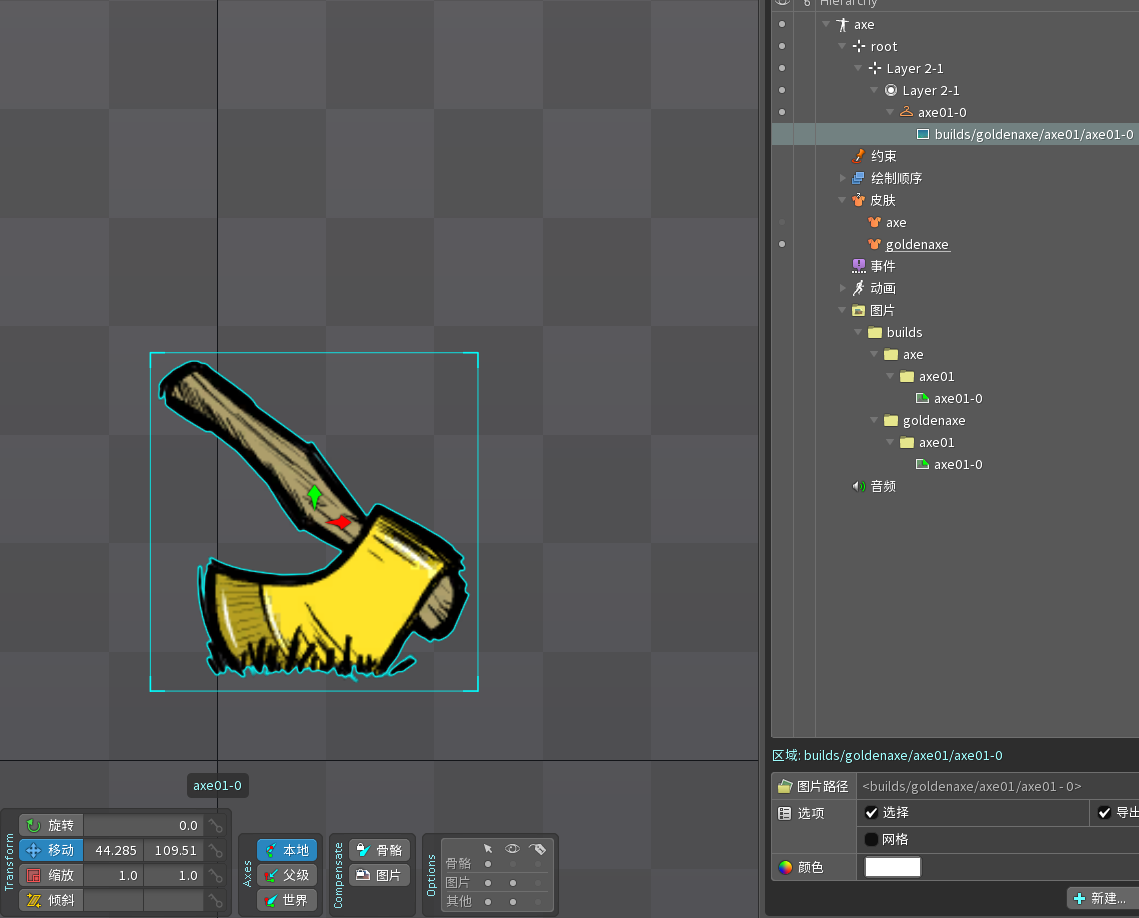Choose the Shear (倾斜) tool
This screenshot has width=1139, height=918.
[51, 900]
